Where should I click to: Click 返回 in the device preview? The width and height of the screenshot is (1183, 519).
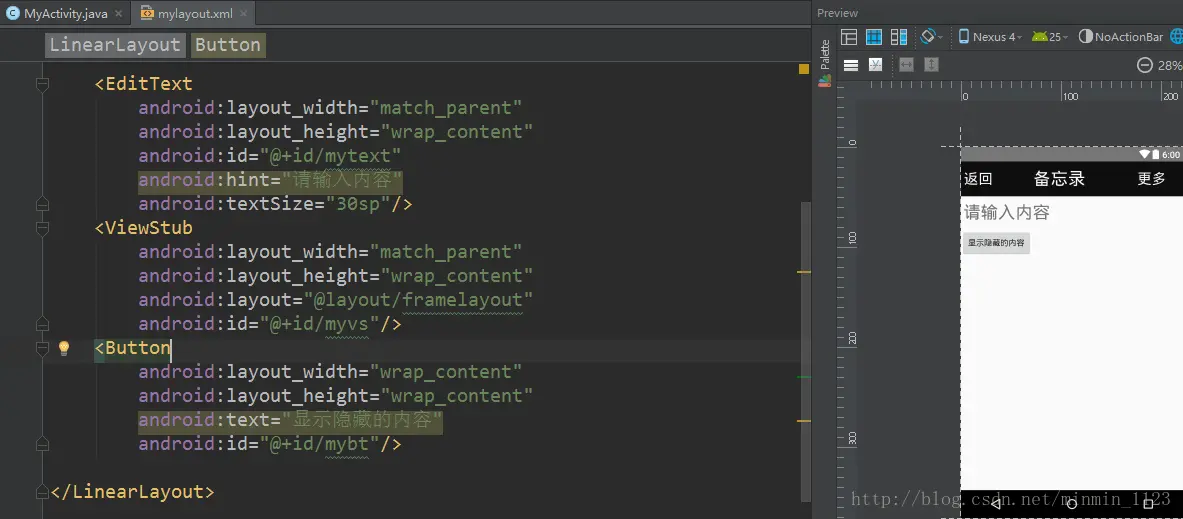coord(978,179)
